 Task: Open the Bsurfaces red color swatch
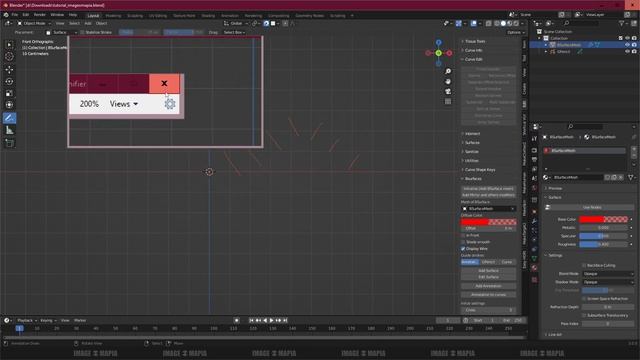point(489,222)
